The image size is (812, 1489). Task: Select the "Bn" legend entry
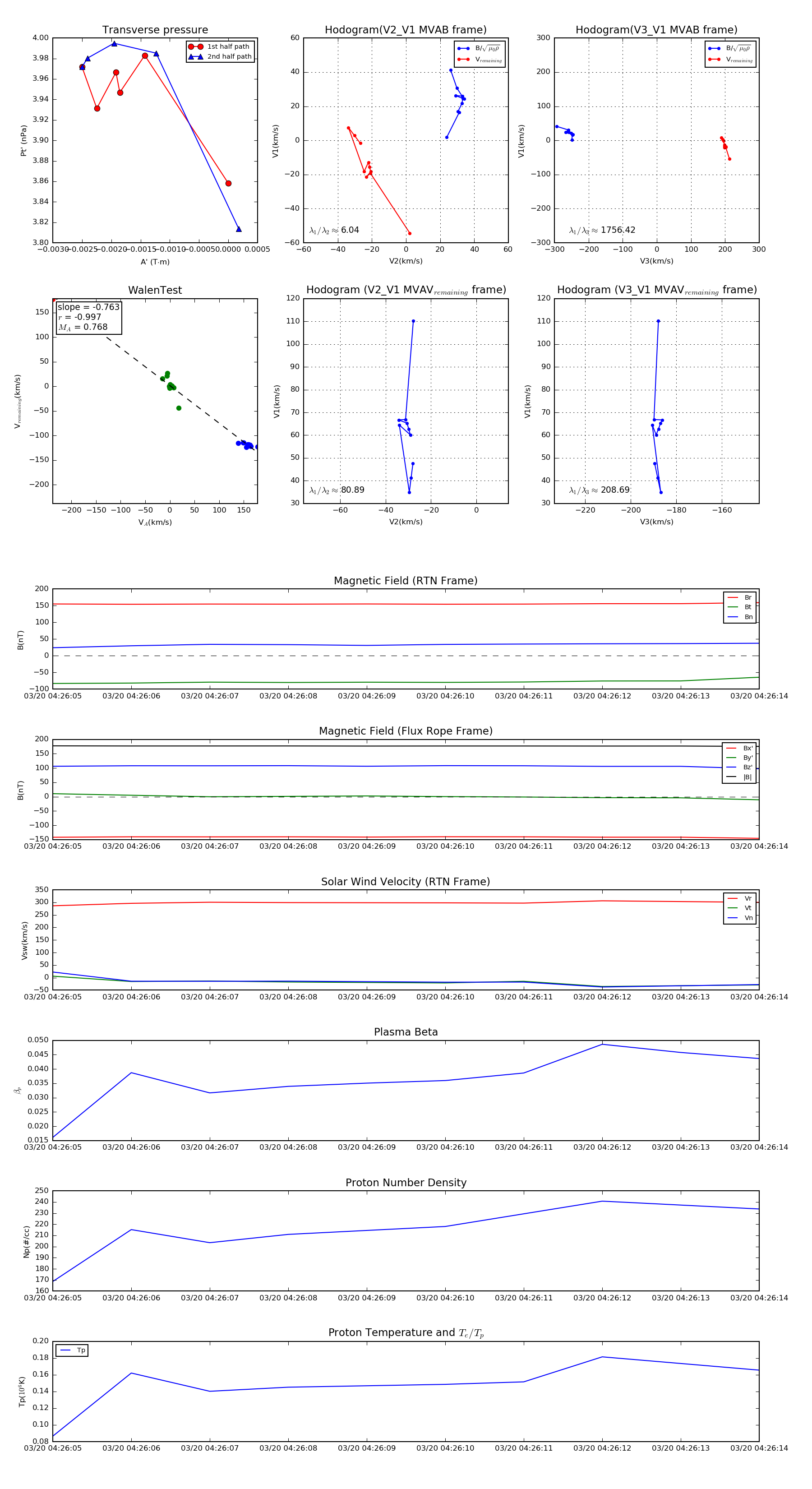[x=740, y=617]
